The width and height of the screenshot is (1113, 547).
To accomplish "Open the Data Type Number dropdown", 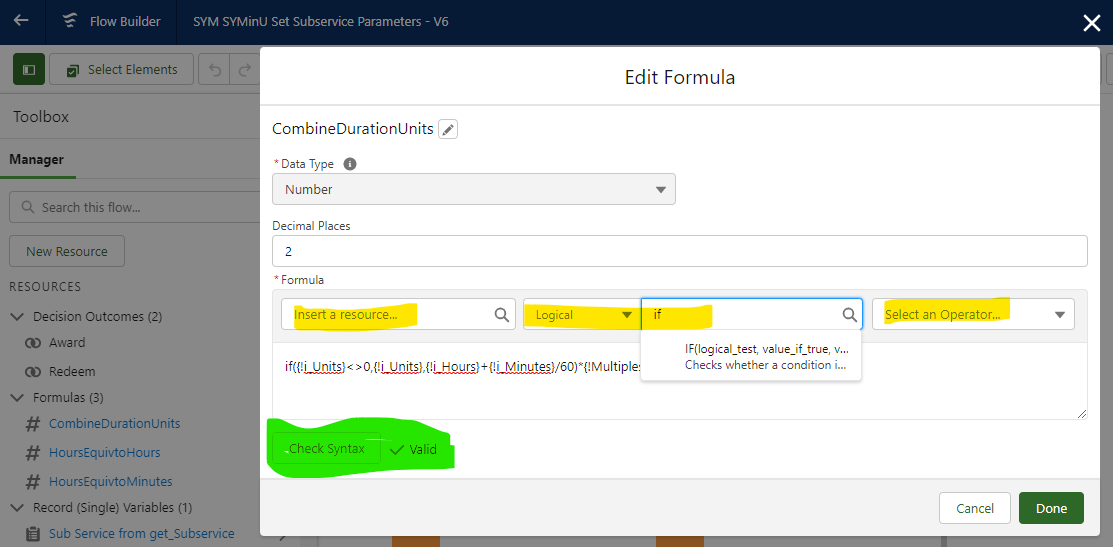I will (473, 189).
